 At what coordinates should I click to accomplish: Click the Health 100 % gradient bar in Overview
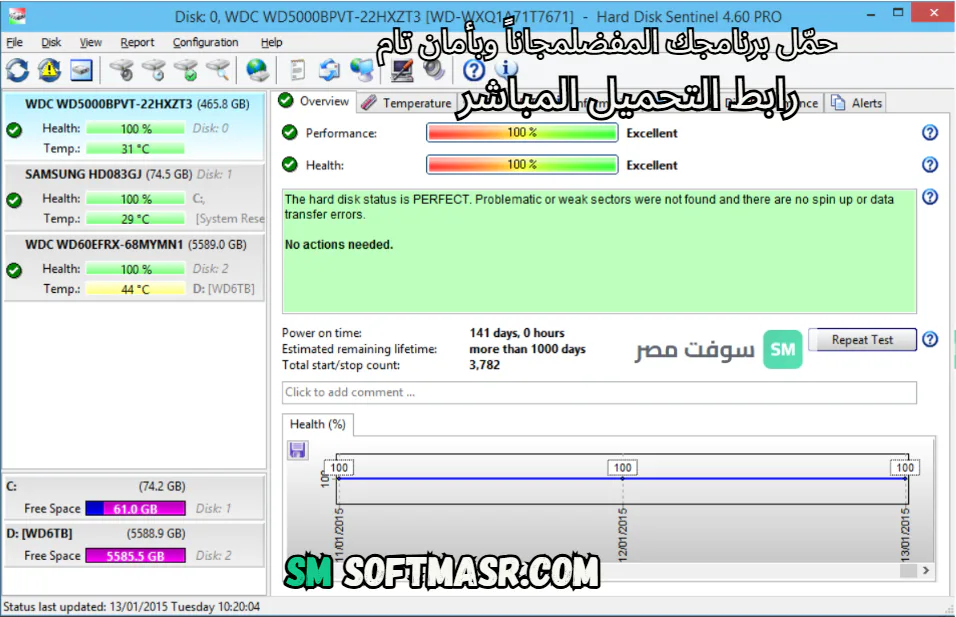click(522, 165)
